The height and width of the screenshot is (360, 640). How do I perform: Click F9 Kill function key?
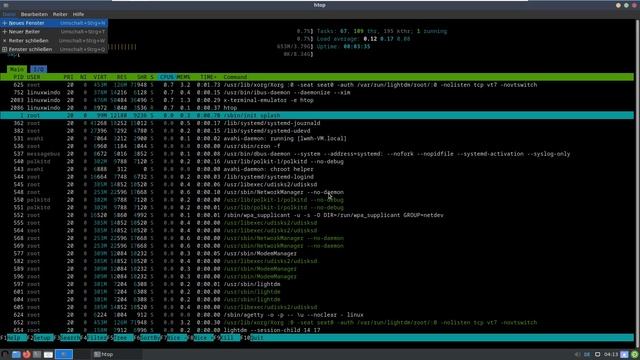tap(228, 338)
